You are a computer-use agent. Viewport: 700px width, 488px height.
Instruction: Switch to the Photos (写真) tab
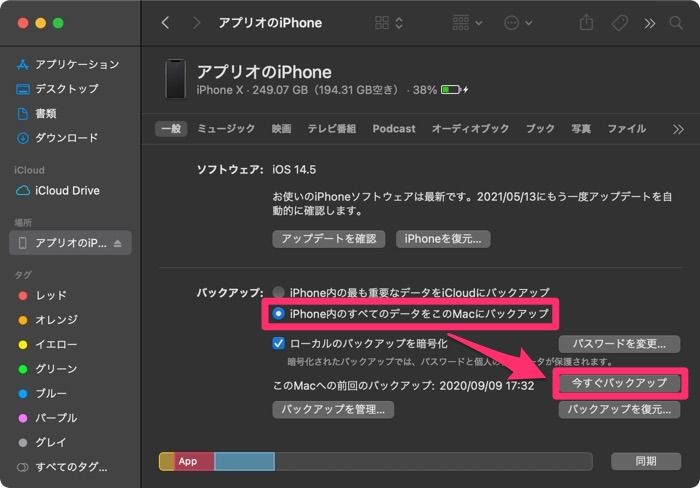[581, 129]
